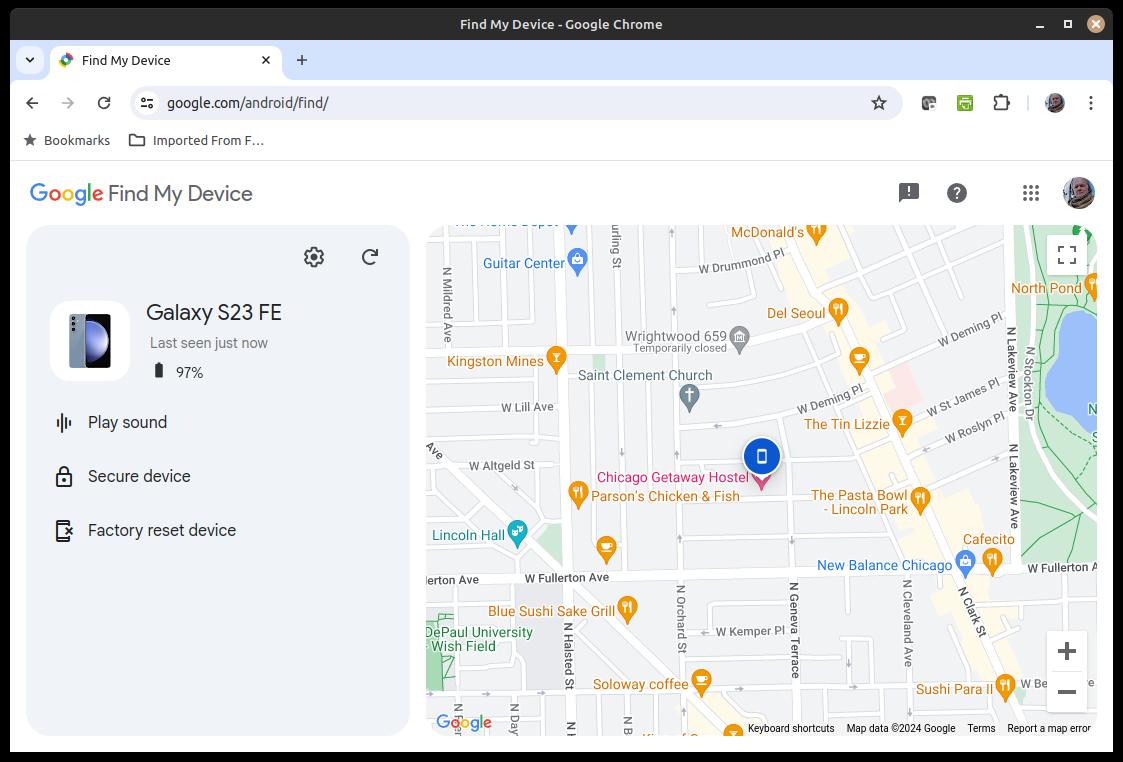Screen dimensions: 1123x762
Task: Click The Pasta Bowl restaurant pin
Action: click(x=920, y=500)
